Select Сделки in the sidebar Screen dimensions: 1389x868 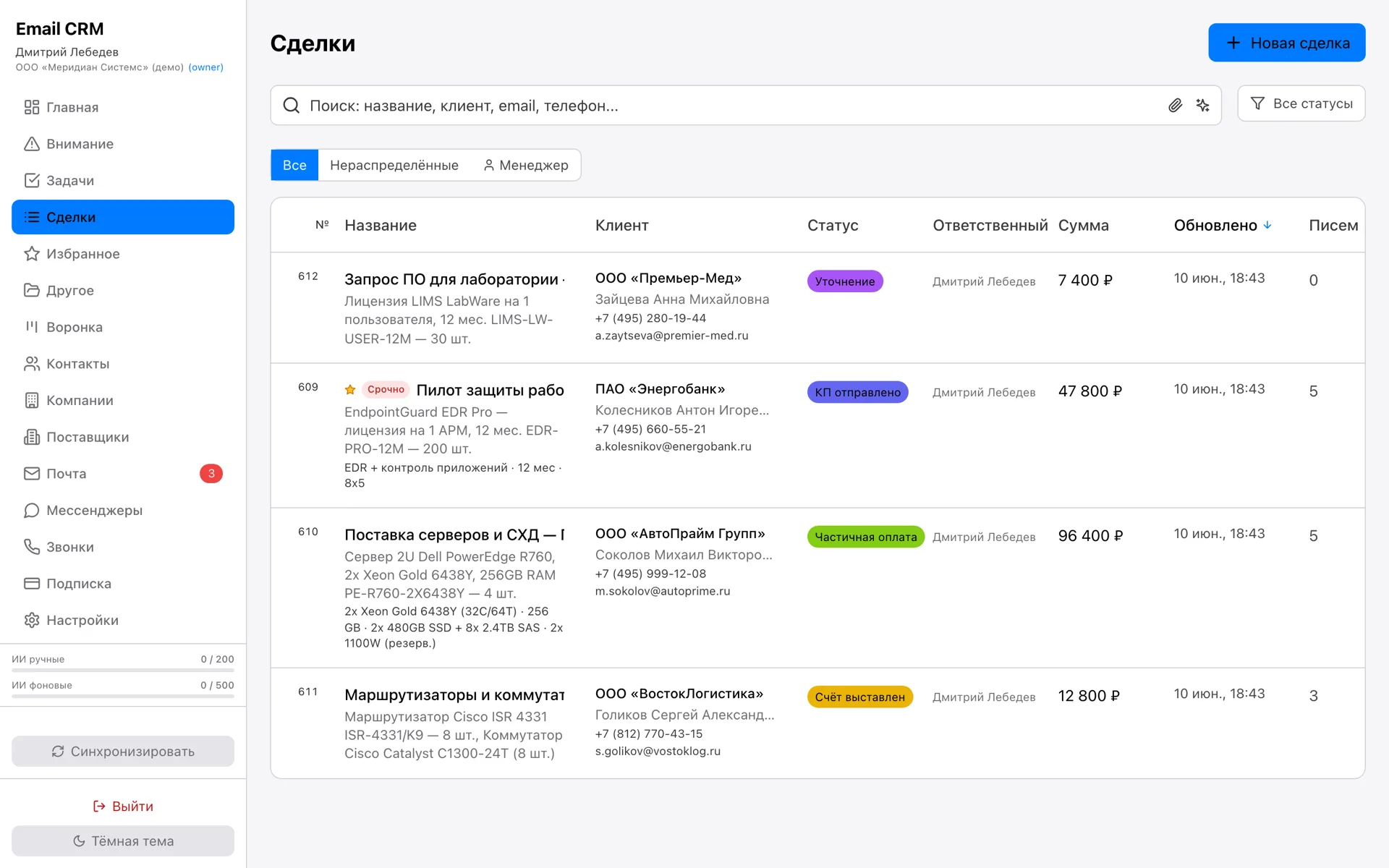(x=123, y=217)
